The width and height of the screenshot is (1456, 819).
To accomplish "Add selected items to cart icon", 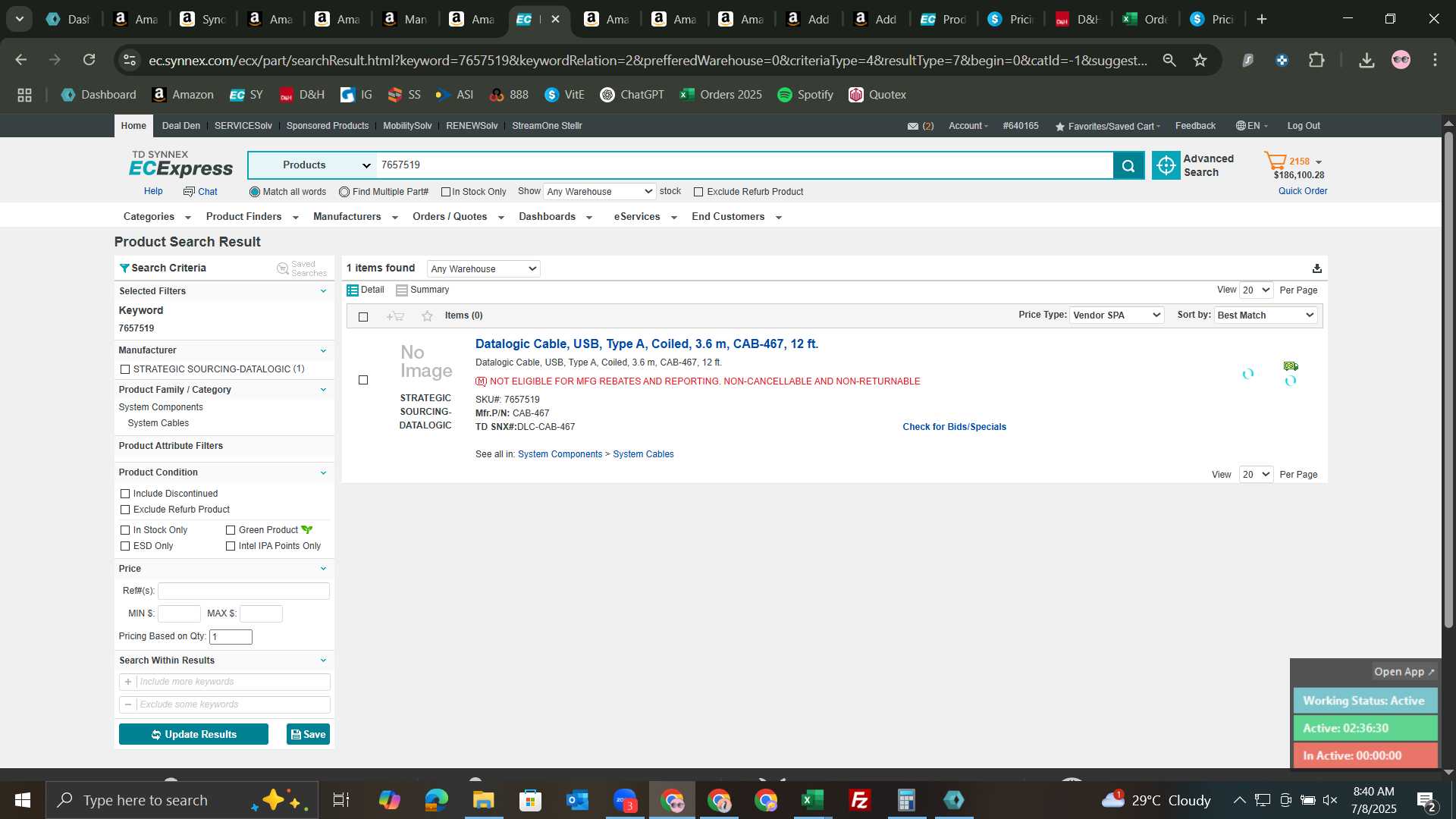I will click(x=395, y=316).
